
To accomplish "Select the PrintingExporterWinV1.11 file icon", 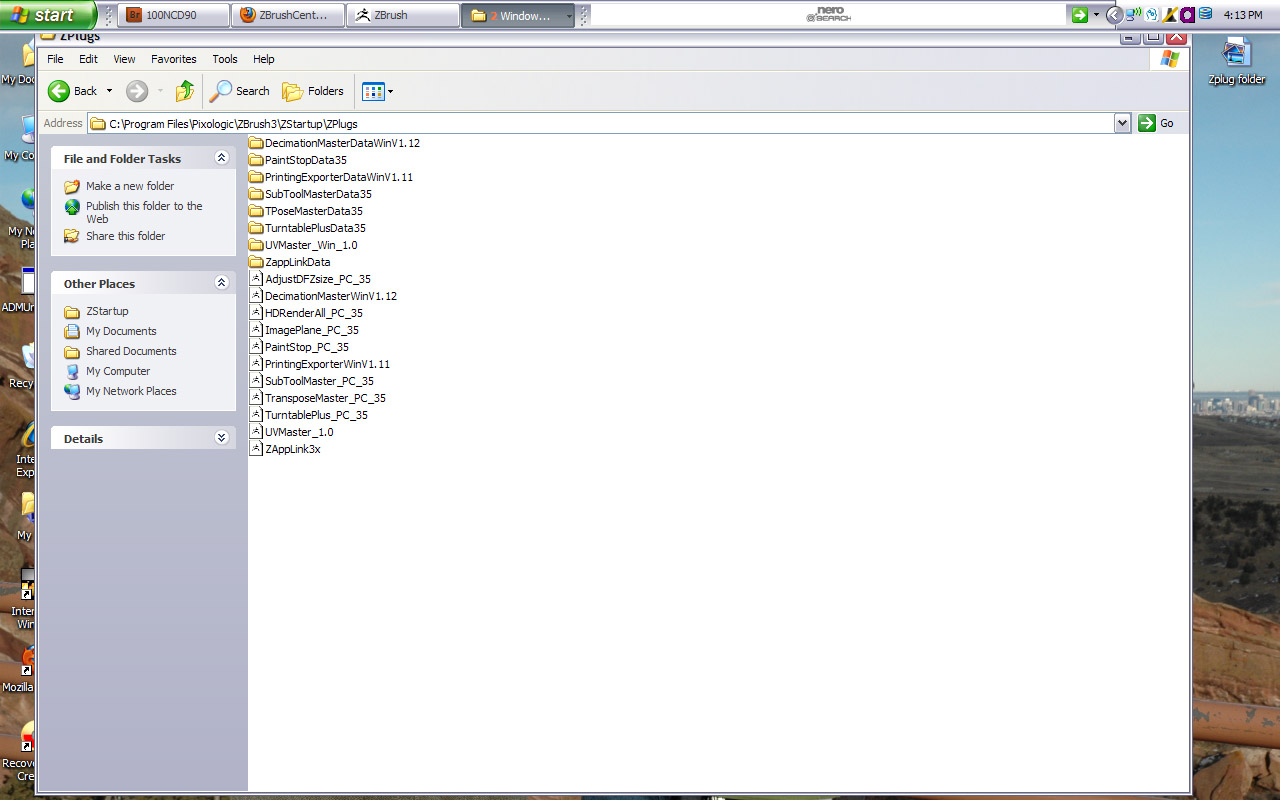I will 256,364.
